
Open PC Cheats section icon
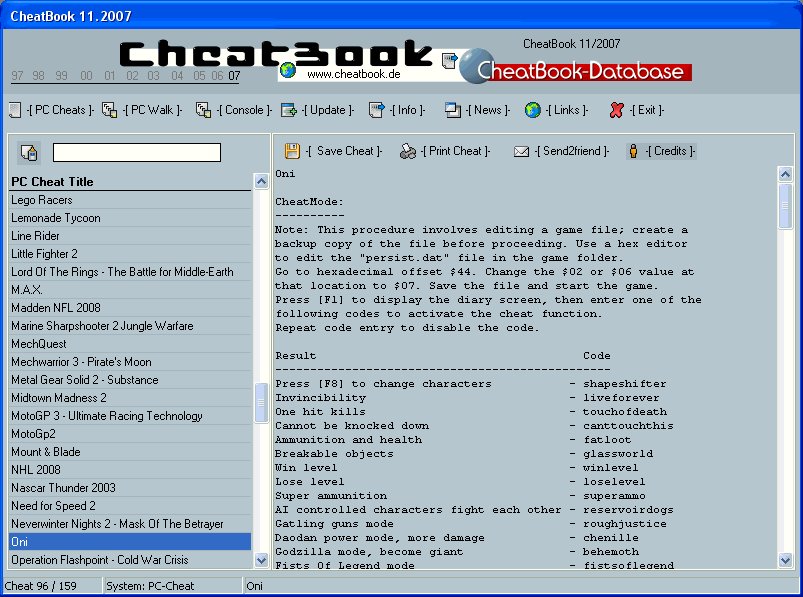15,110
